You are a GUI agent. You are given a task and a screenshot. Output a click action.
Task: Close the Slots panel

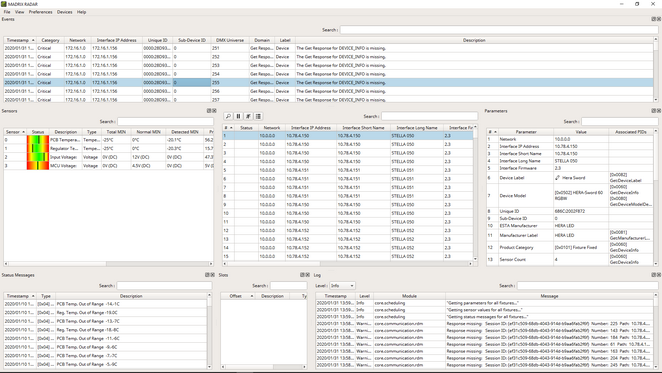click(x=307, y=275)
